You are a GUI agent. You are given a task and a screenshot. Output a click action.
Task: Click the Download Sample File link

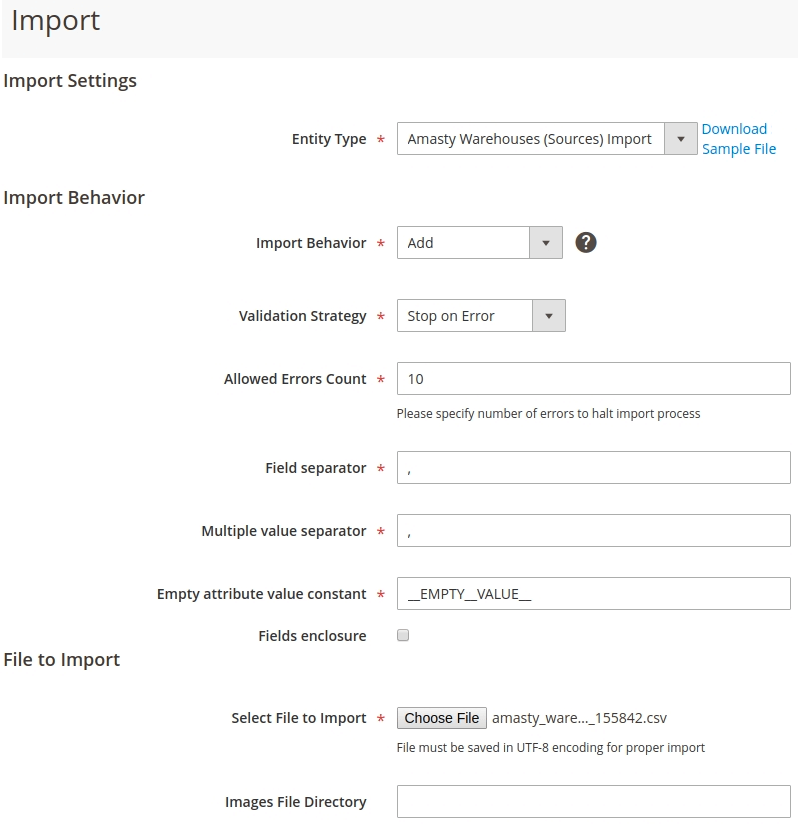pos(738,139)
